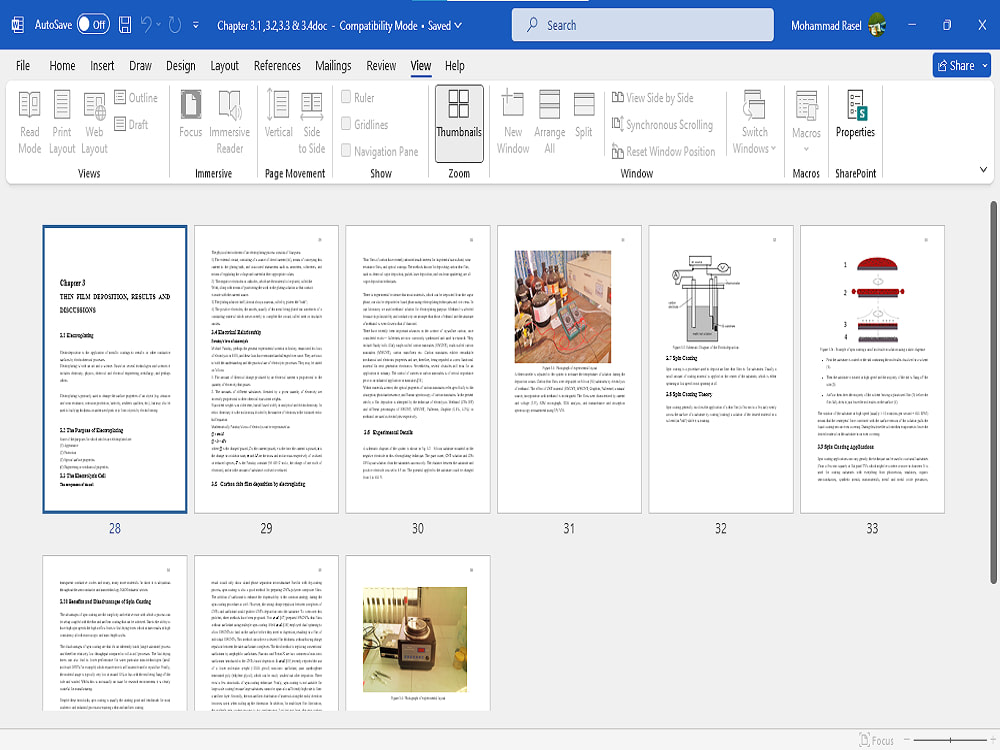Open the Layout tab
The height and width of the screenshot is (750, 1000).
tap(224, 66)
